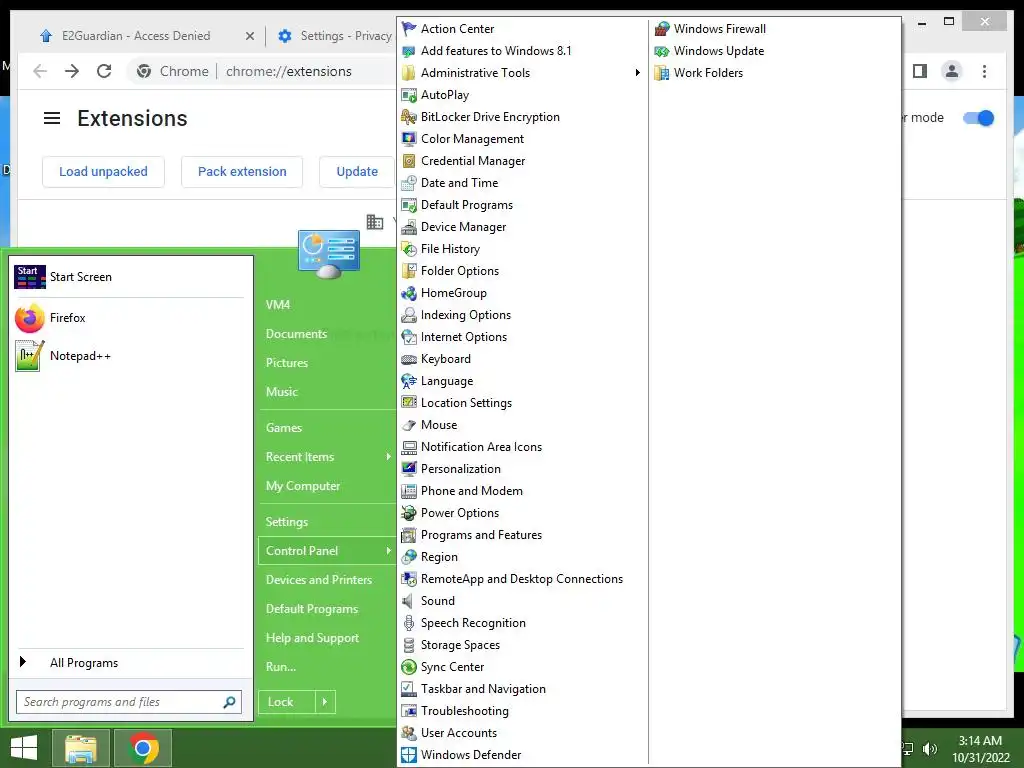Click Load unpacked button
The width and height of the screenshot is (1024, 768).
[103, 172]
